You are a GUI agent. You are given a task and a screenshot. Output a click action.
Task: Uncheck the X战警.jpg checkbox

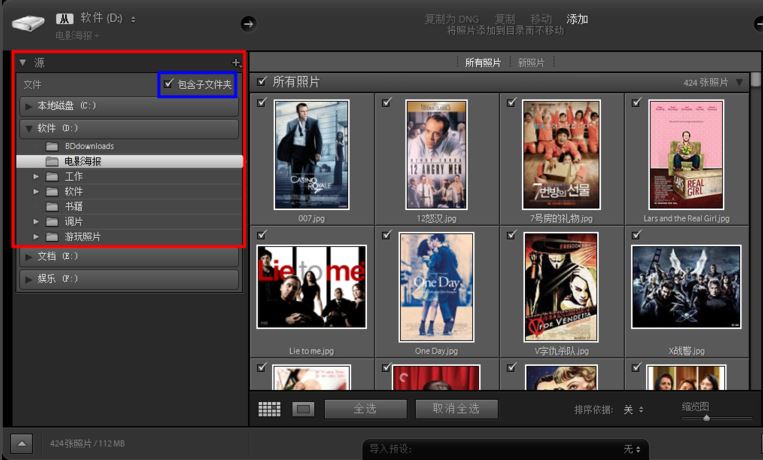tap(636, 235)
